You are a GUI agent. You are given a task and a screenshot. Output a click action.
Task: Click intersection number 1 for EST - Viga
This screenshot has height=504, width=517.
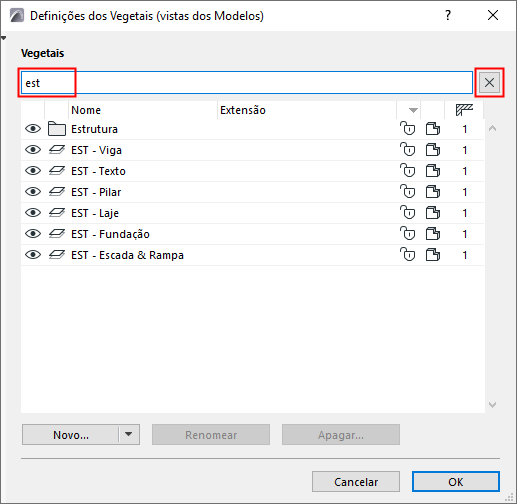[465, 150]
